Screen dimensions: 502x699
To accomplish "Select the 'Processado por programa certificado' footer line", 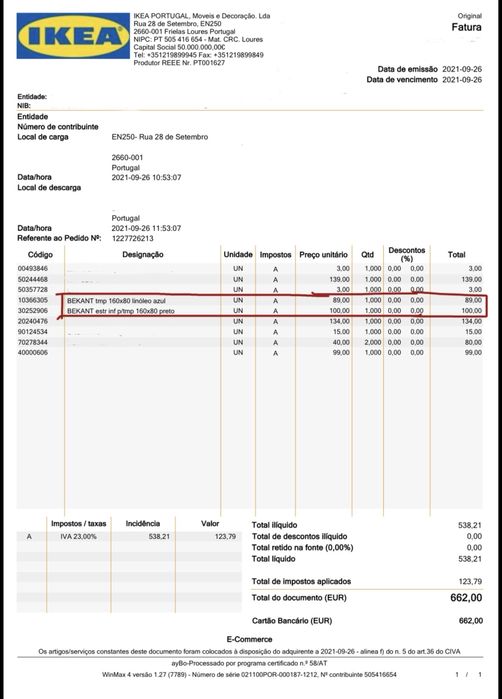I will tap(250, 664).
